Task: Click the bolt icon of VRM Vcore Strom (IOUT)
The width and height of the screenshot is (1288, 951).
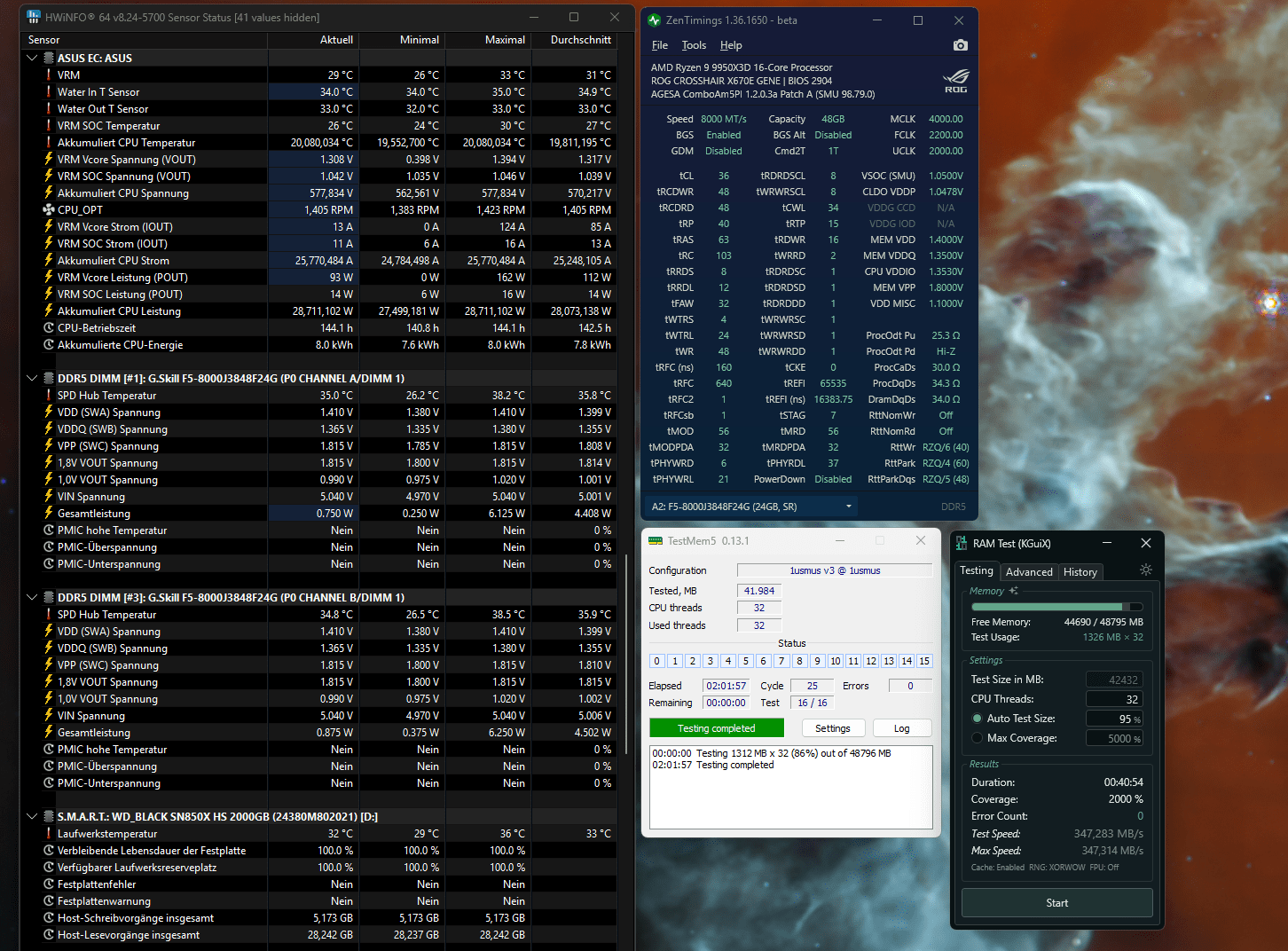Action: tap(49, 227)
